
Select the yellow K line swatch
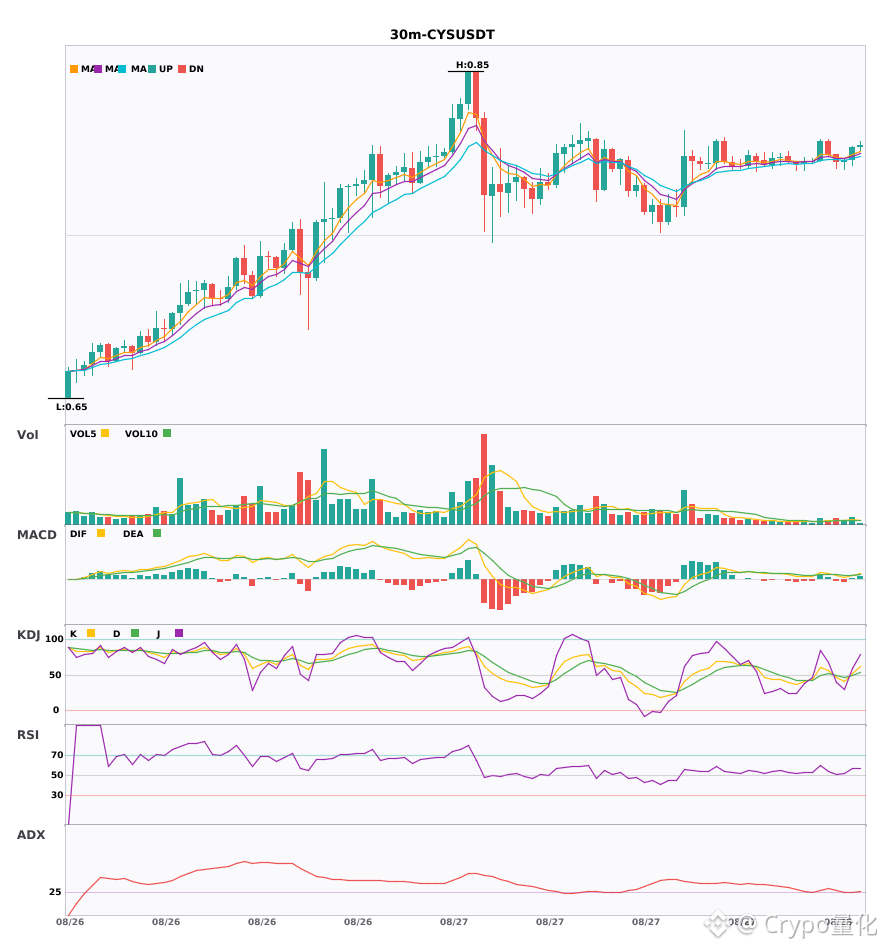(x=91, y=633)
